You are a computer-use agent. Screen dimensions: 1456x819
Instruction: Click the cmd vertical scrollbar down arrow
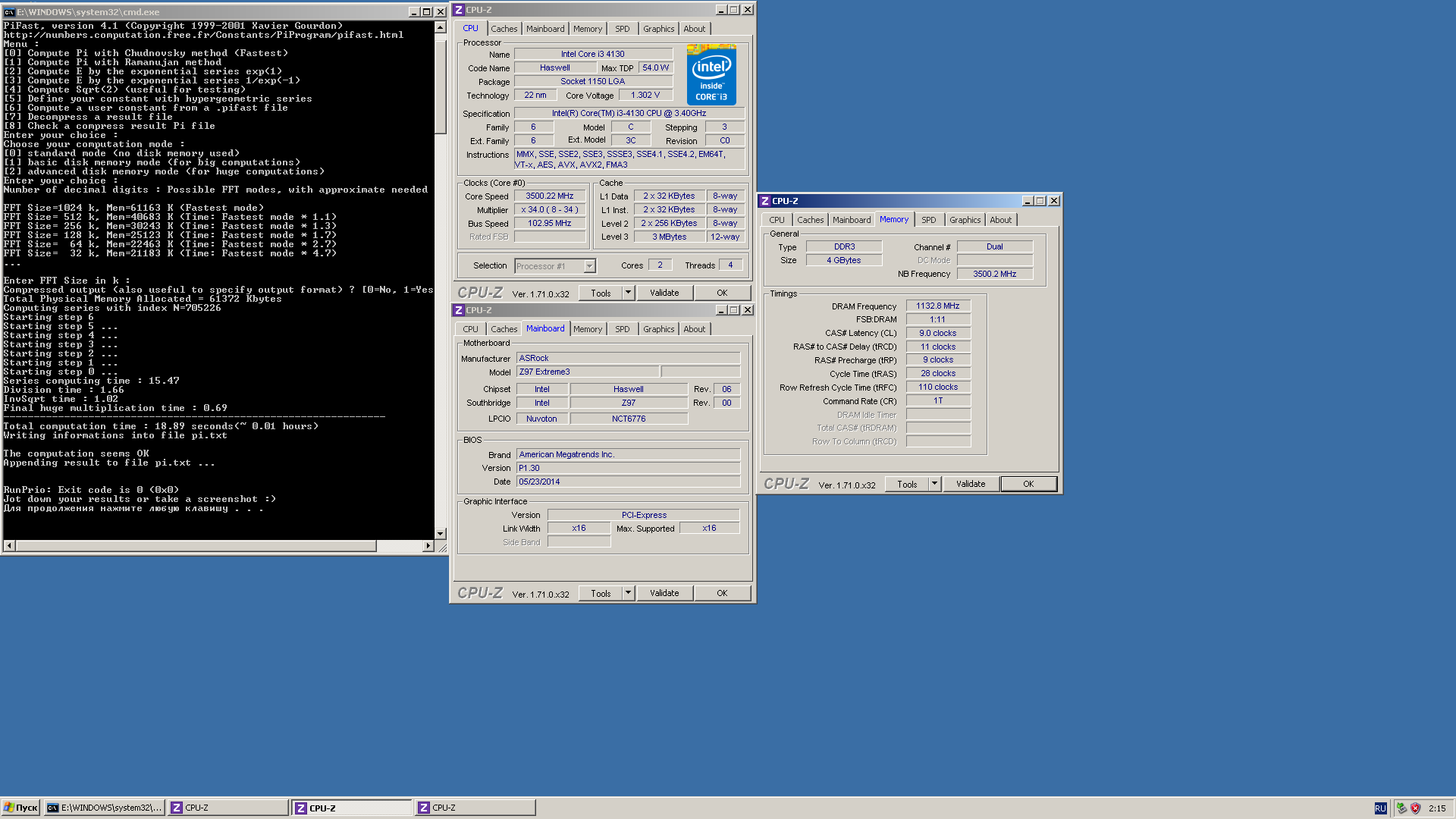440,534
